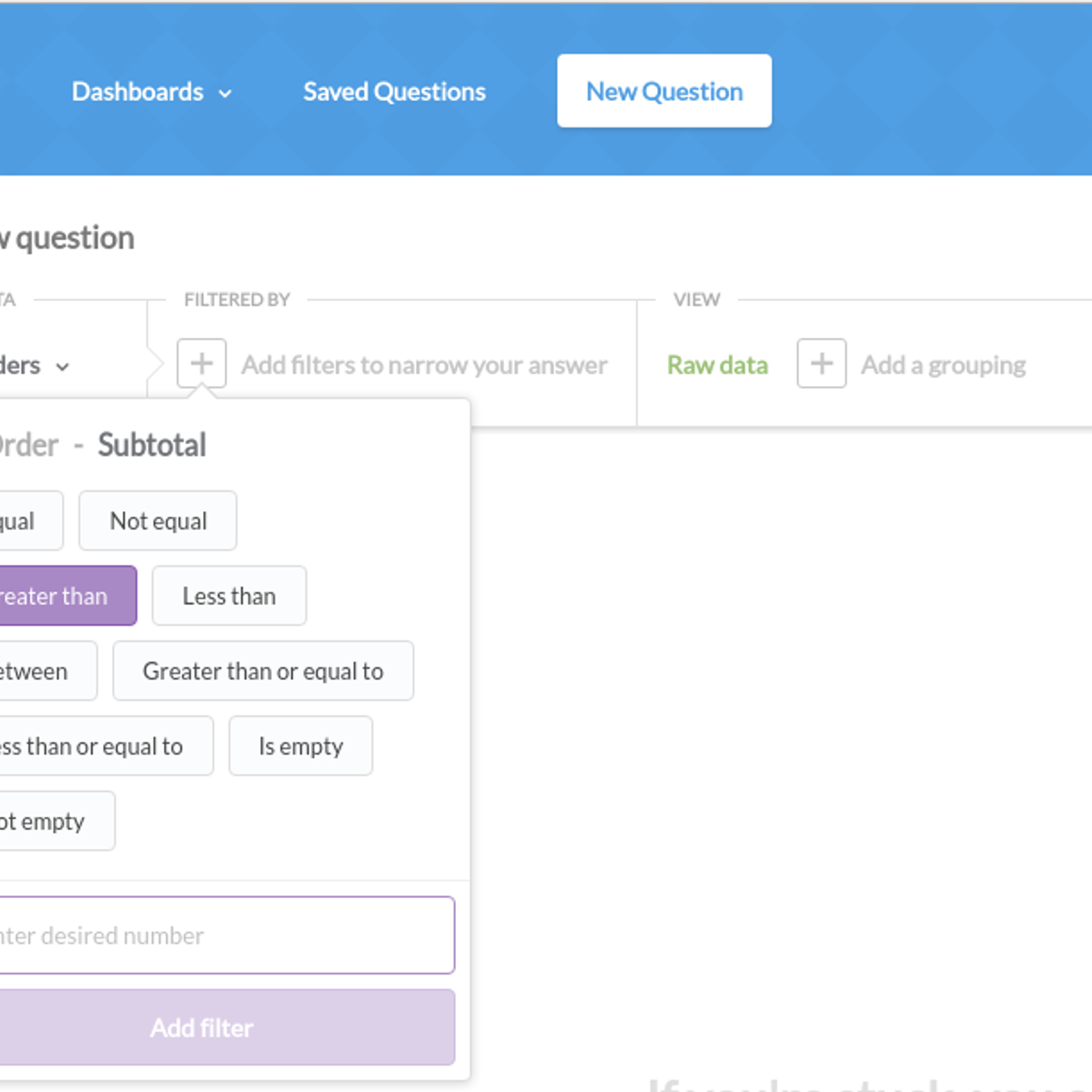
Task: Select the Less than operator
Action: [228, 596]
